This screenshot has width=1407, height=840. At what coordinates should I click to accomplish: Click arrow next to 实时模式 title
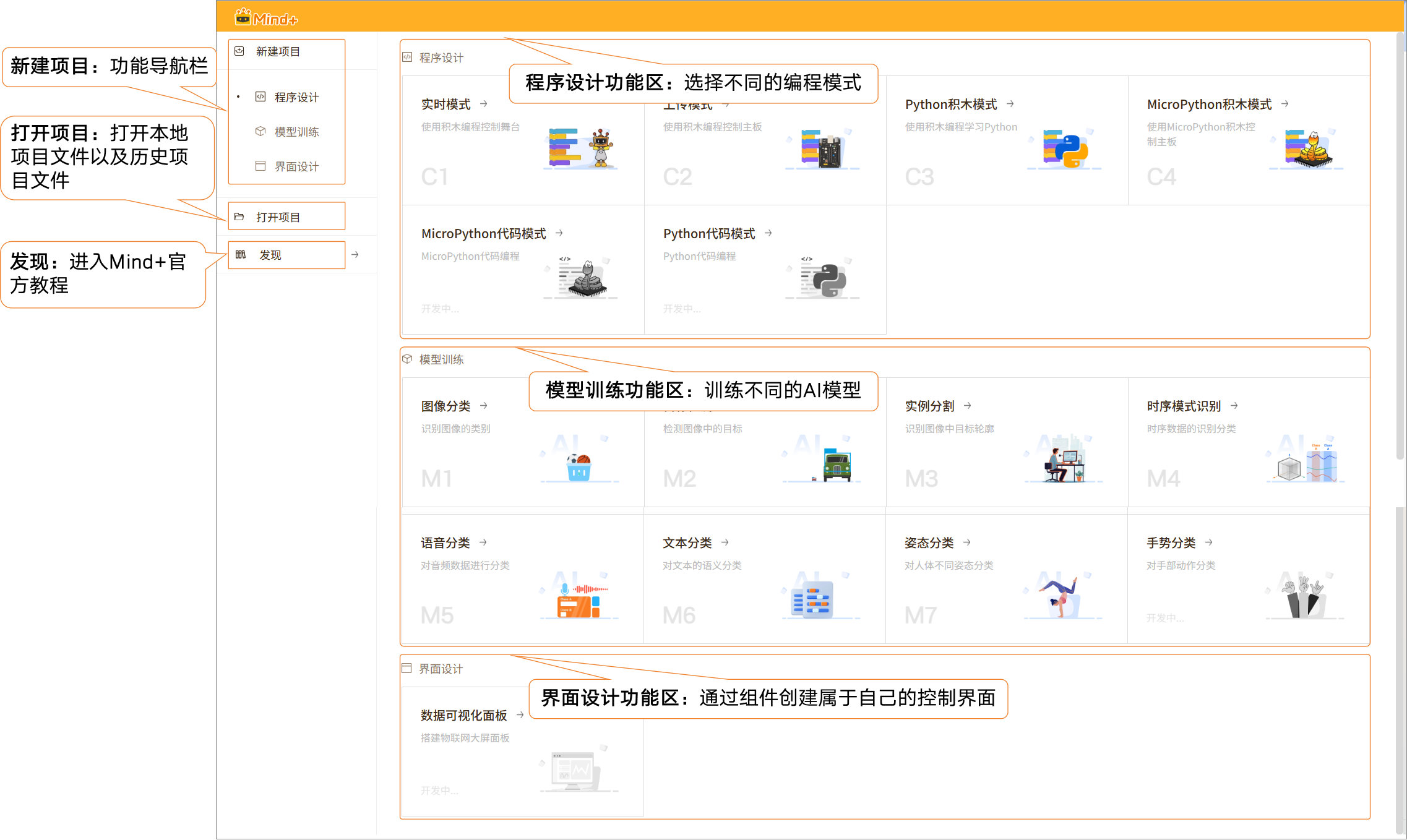(484, 104)
